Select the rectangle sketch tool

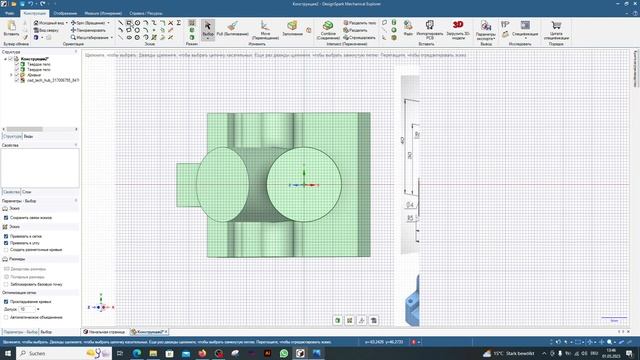tap(129, 23)
